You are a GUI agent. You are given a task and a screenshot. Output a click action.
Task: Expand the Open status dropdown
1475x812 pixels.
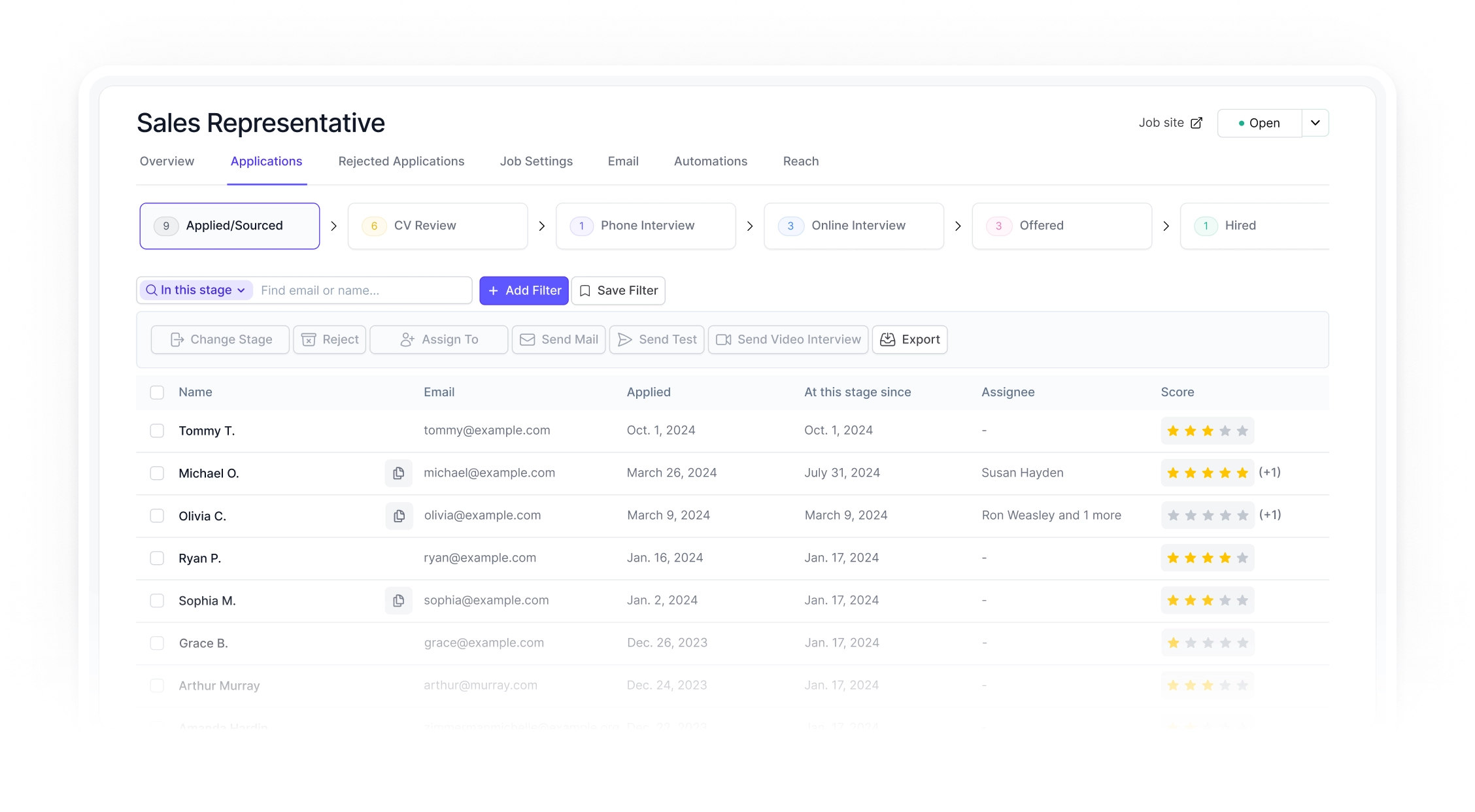click(1314, 122)
